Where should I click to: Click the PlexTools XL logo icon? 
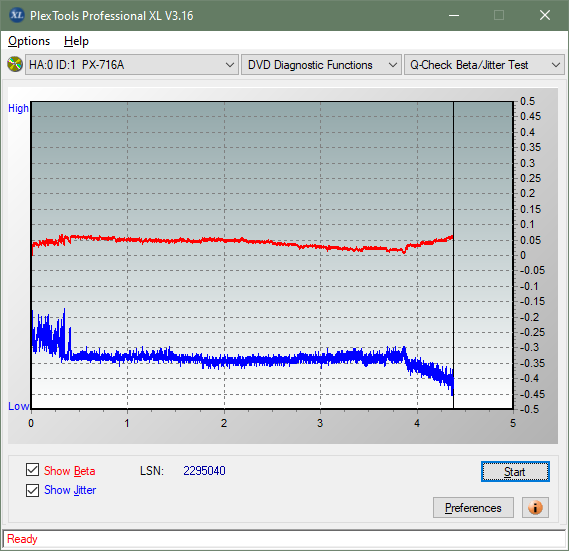[x=16, y=15]
